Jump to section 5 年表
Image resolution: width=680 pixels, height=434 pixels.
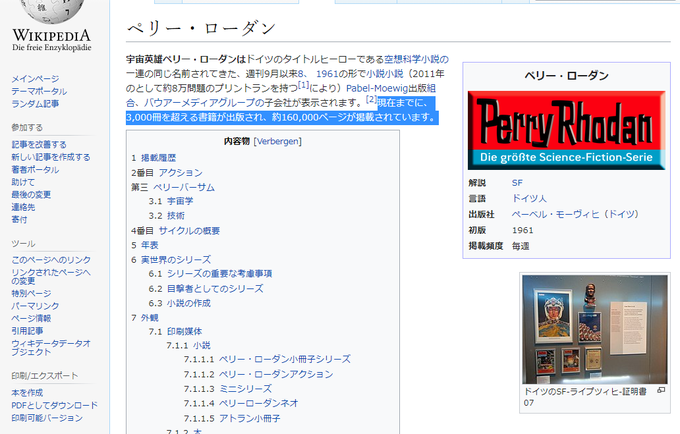[x=145, y=245]
